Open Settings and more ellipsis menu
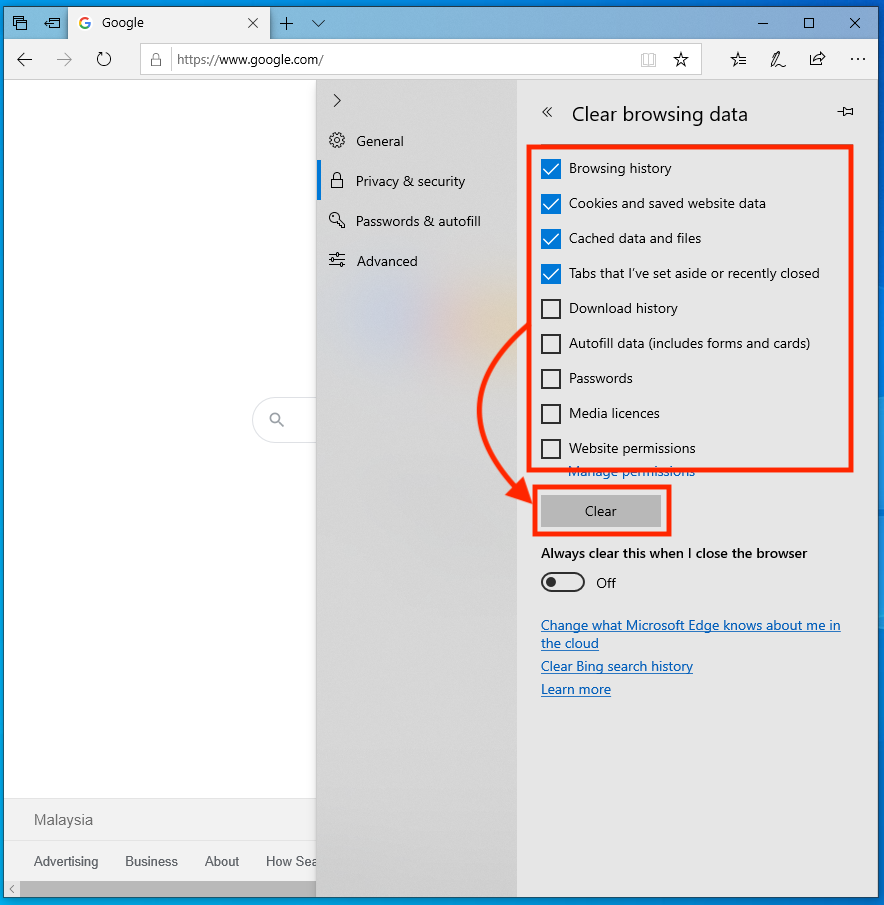This screenshot has height=905, width=884. point(857,60)
